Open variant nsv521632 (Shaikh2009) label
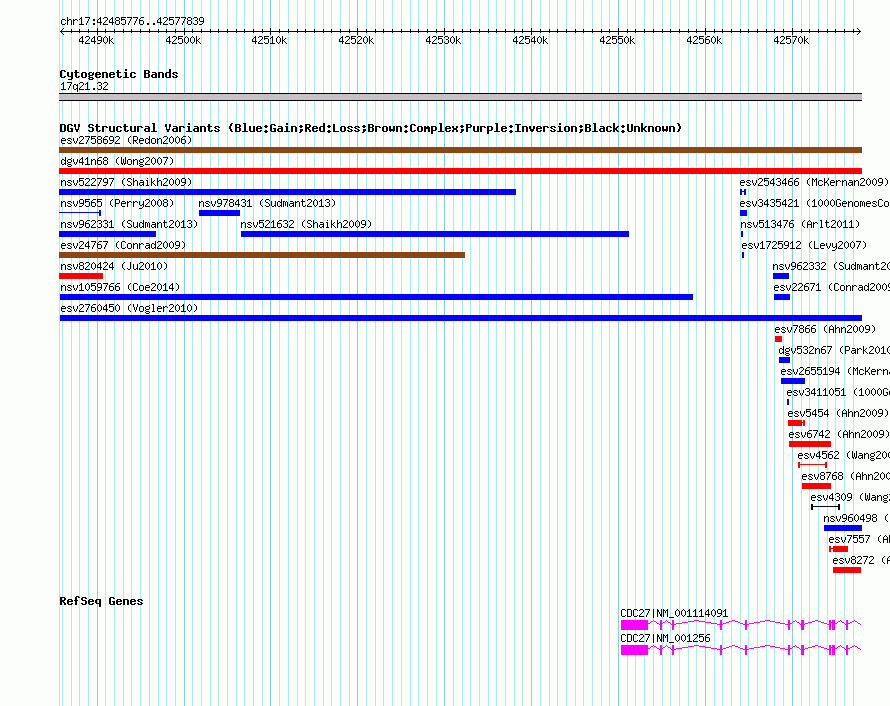 tap(307, 224)
